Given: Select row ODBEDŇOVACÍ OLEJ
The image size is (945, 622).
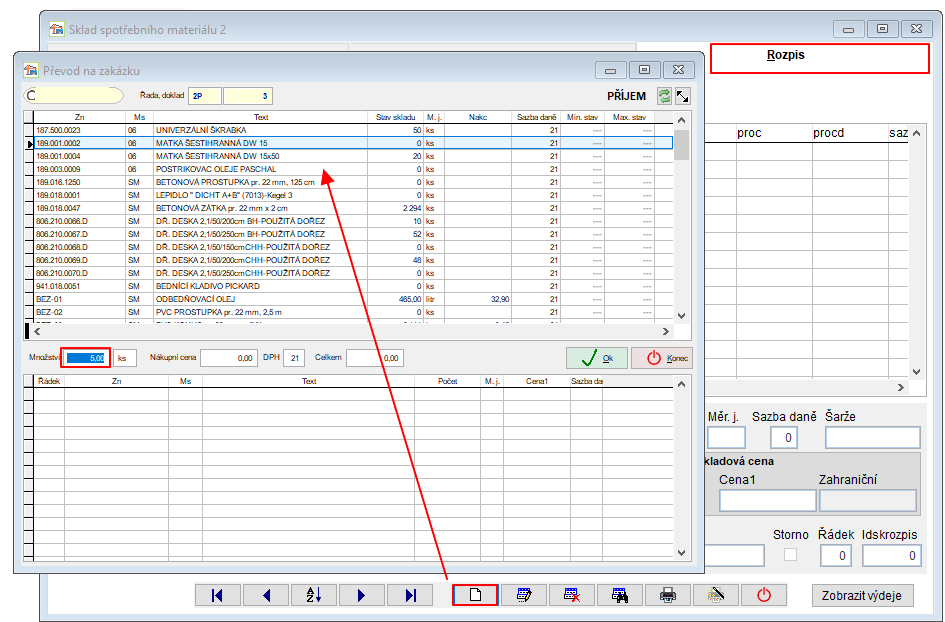Looking at the screenshot, I should [x=353, y=299].
